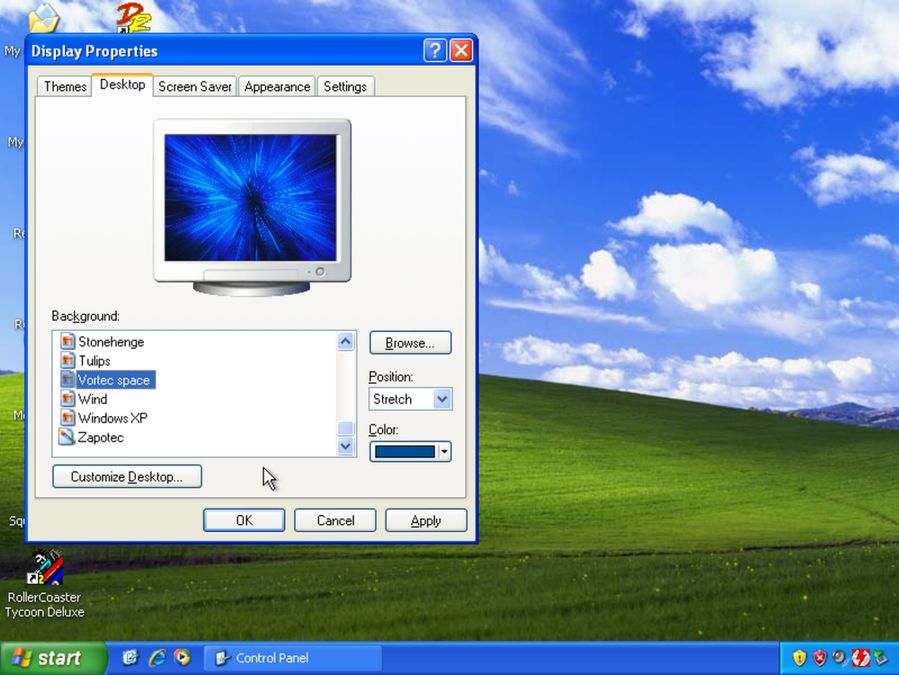Image resolution: width=899 pixels, height=675 pixels.
Task: Select Control Panel taskbar button
Action: coord(292,658)
